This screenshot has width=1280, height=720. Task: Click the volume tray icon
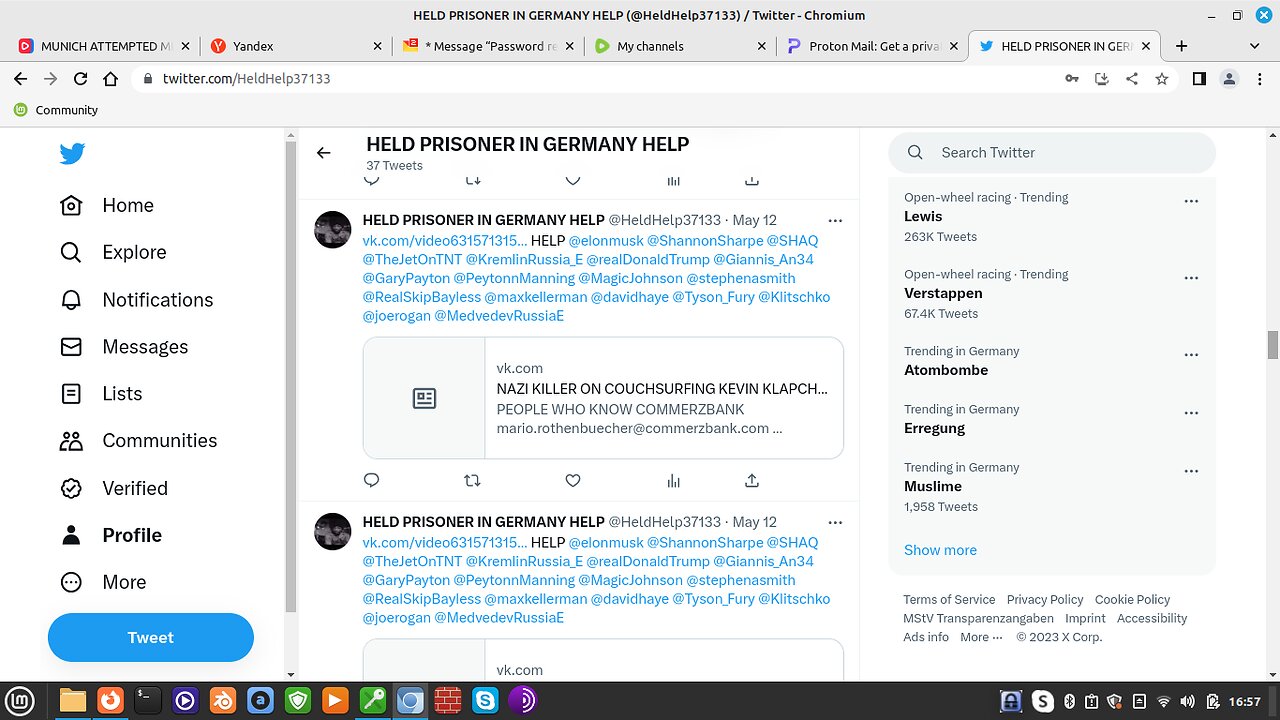pyautogui.click(x=1187, y=702)
